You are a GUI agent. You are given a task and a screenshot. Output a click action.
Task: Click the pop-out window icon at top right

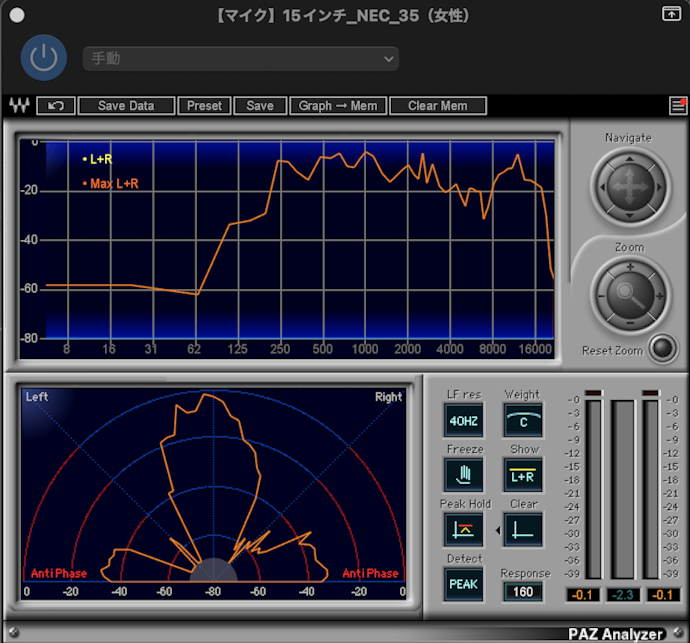[x=671, y=14]
